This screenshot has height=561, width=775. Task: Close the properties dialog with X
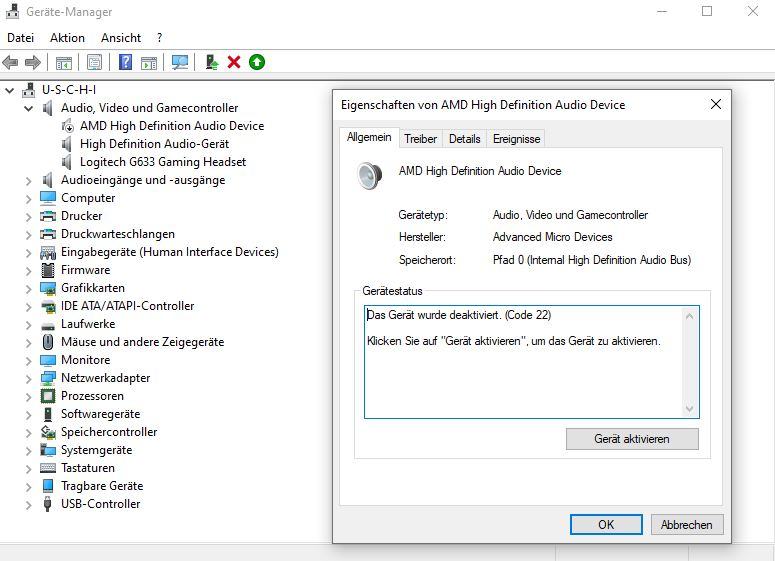point(716,104)
